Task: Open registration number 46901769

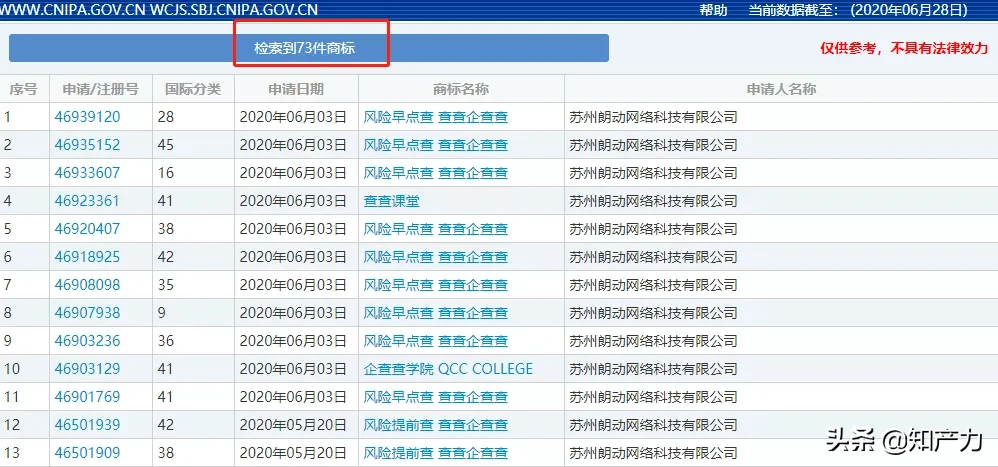Action: (x=87, y=397)
